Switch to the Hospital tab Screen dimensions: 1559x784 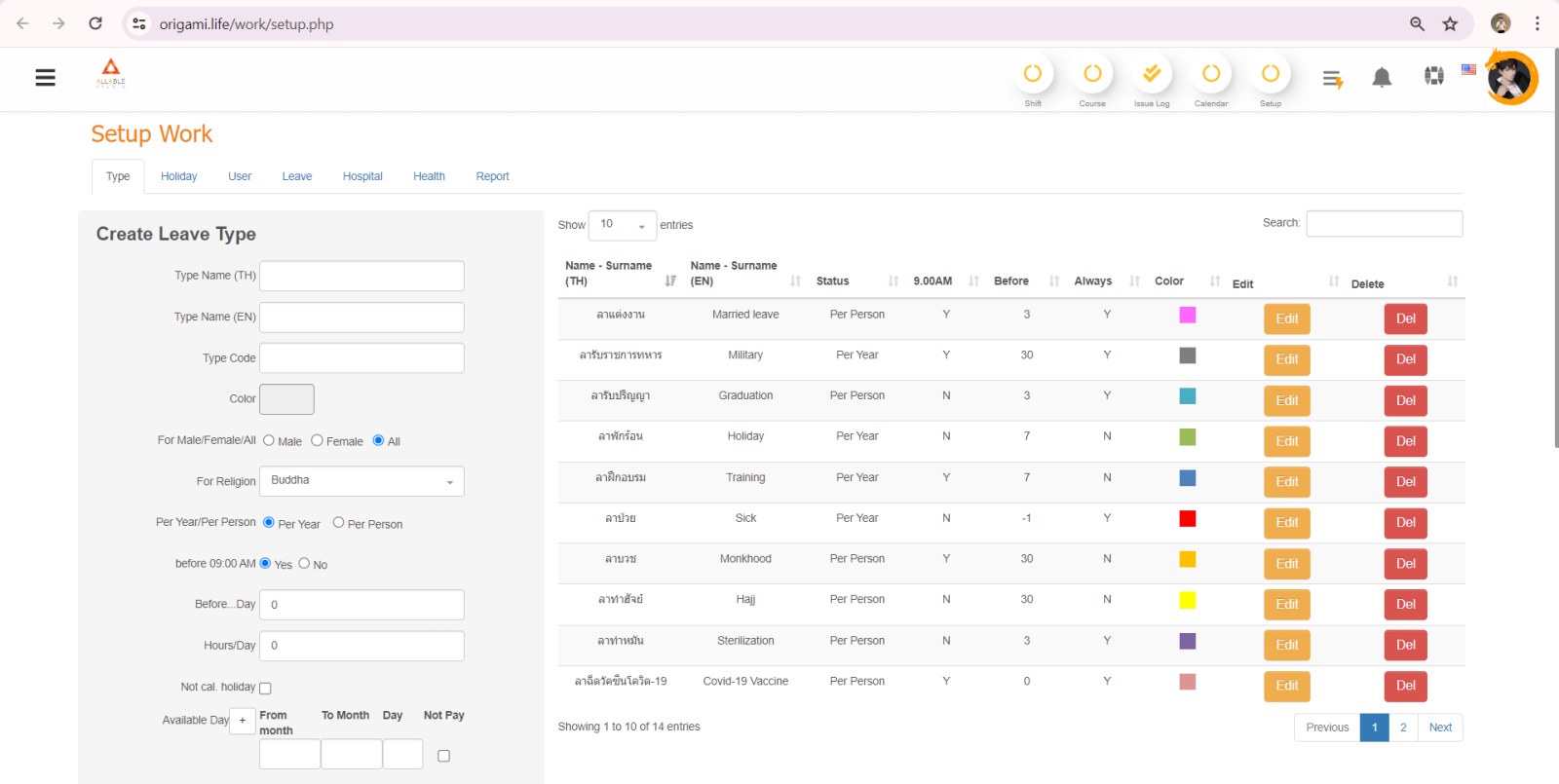tap(362, 176)
